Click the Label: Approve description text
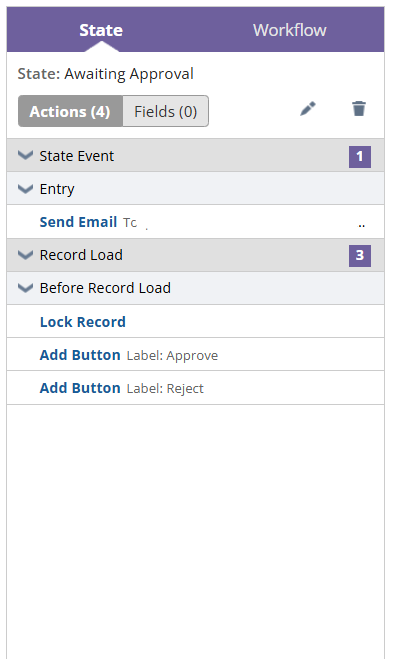The image size is (404, 659). click(x=172, y=356)
